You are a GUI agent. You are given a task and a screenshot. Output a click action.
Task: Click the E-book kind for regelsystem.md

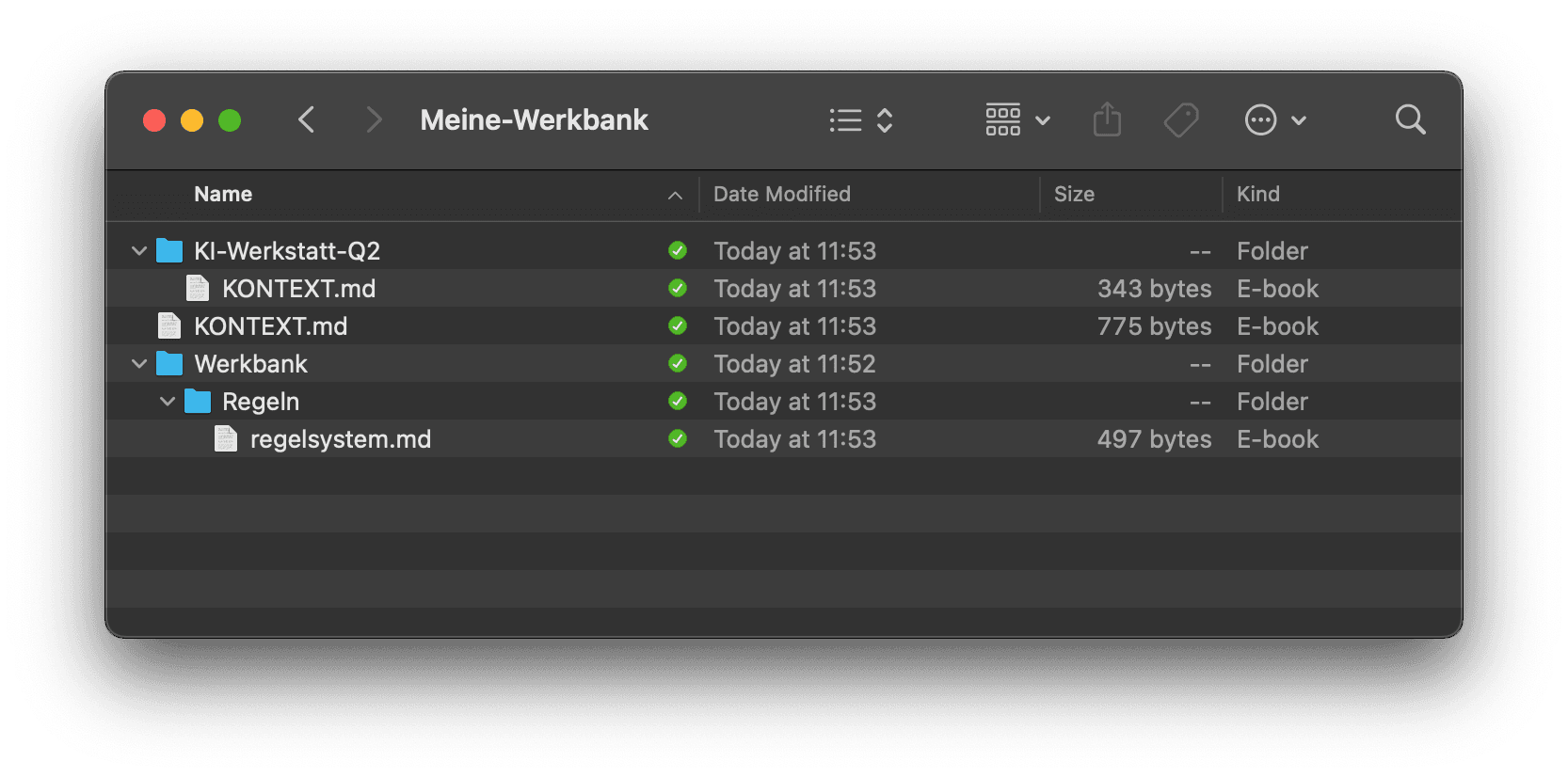click(1277, 439)
